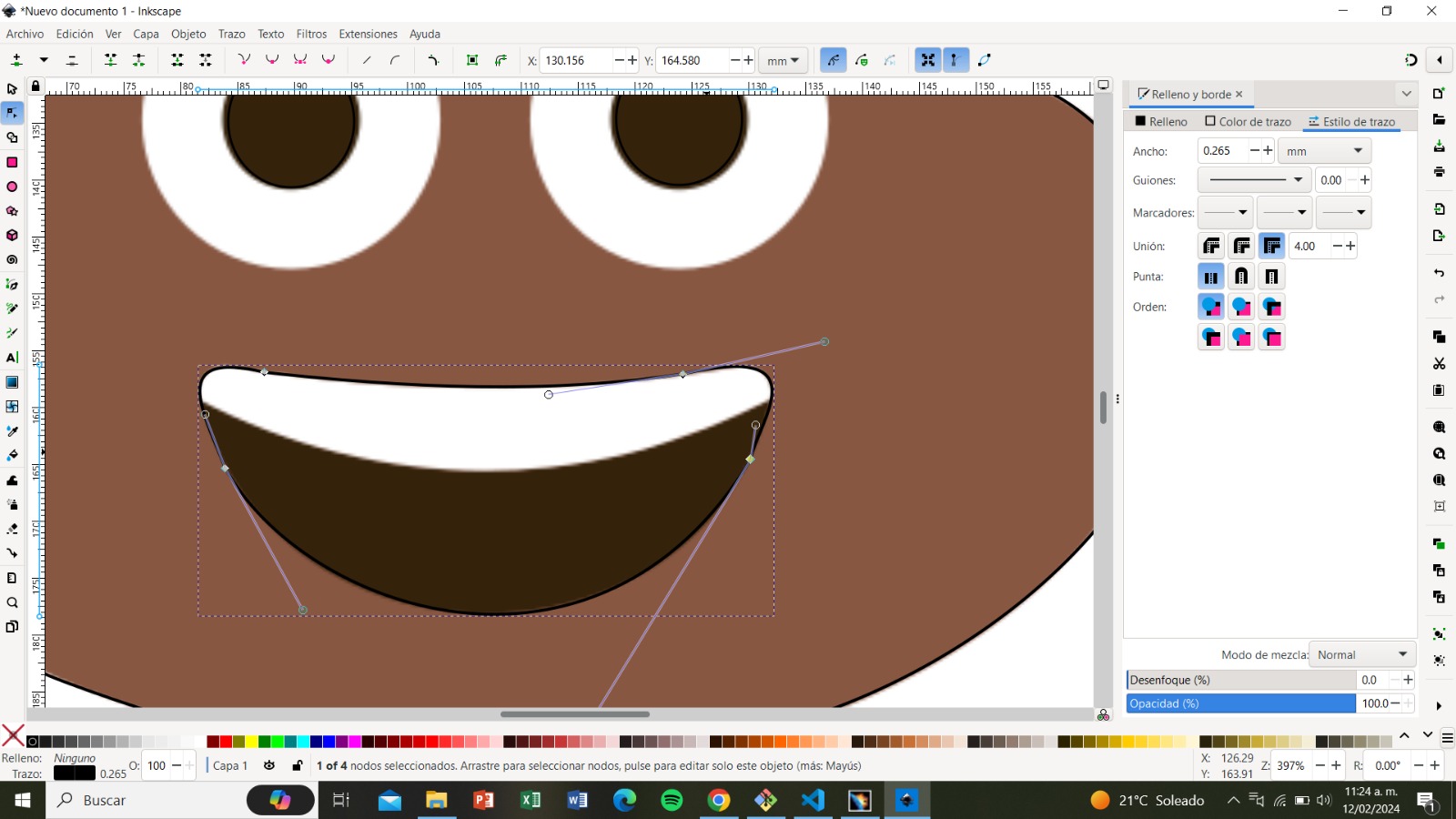This screenshot has width=1456, height=819.
Task: Click make segments lines icon
Action: (x=367, y=60)
